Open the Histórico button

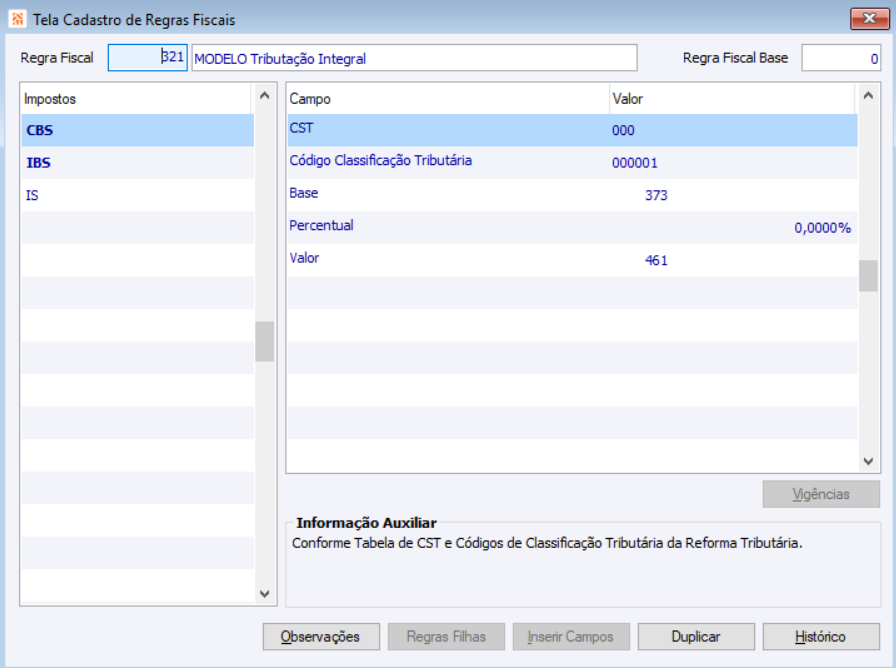pos(821,637)
